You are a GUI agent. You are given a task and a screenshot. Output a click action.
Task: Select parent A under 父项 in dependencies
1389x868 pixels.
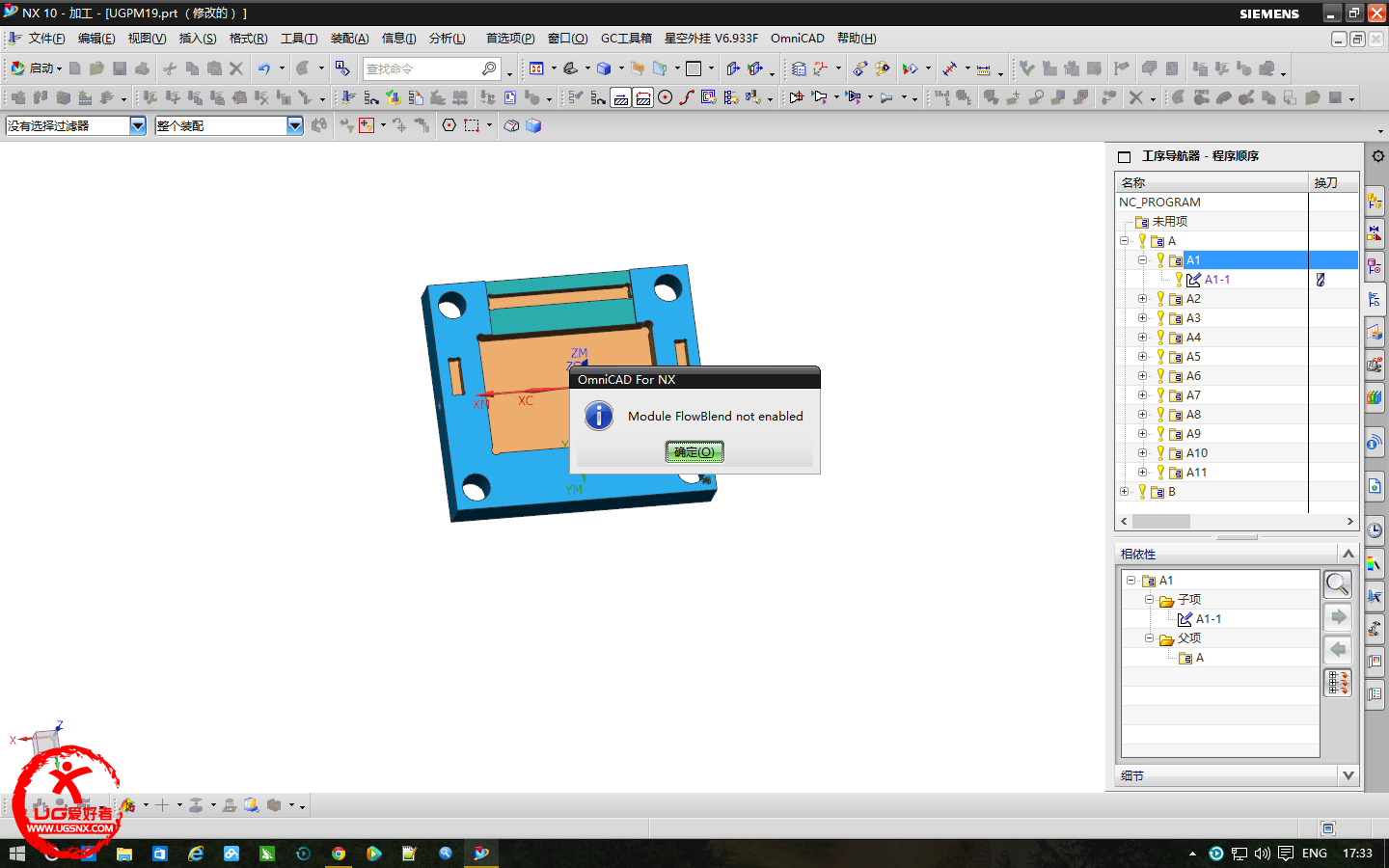click(1199, 658)
